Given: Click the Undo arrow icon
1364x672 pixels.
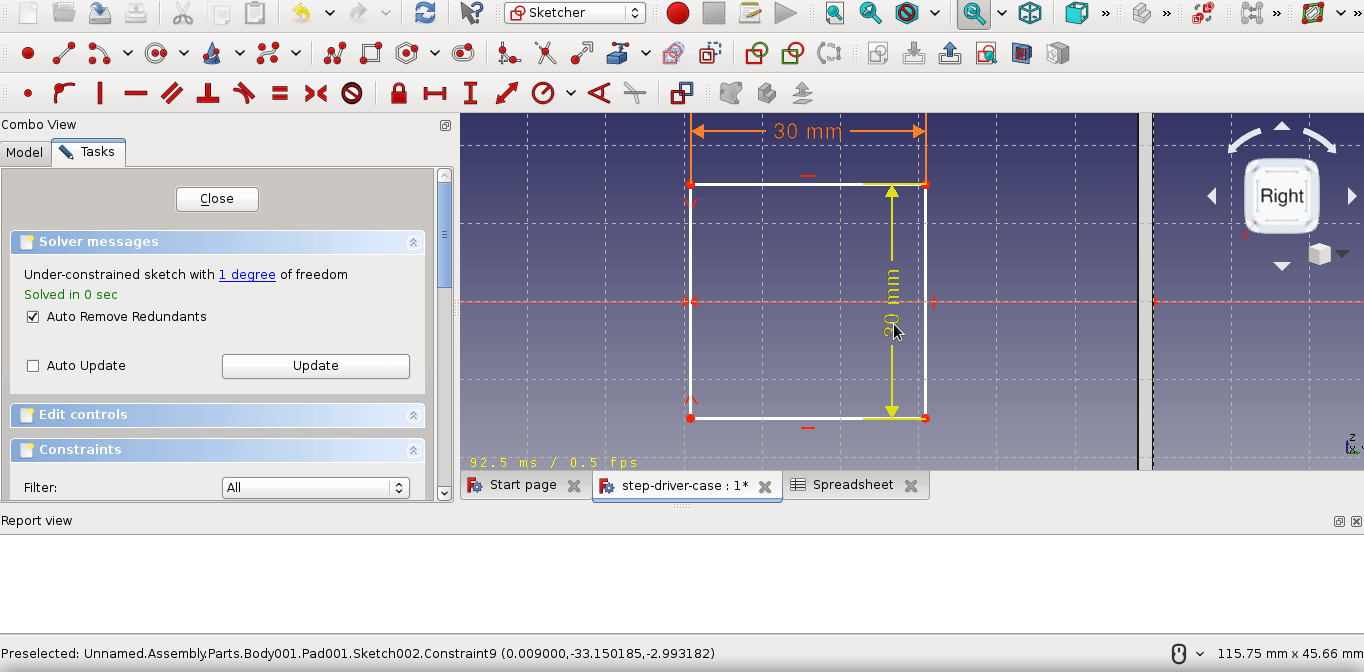Looking at the screenshot, I should click(300, 13).
